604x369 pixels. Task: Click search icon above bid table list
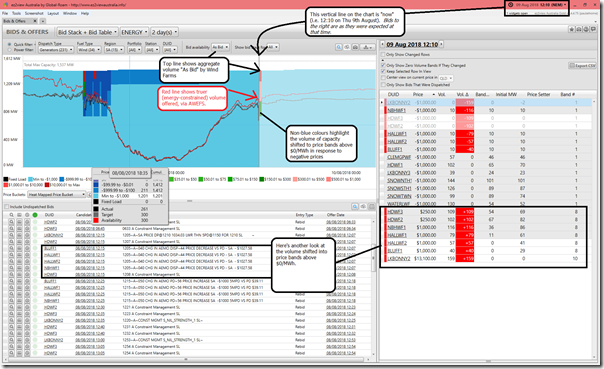355,207
